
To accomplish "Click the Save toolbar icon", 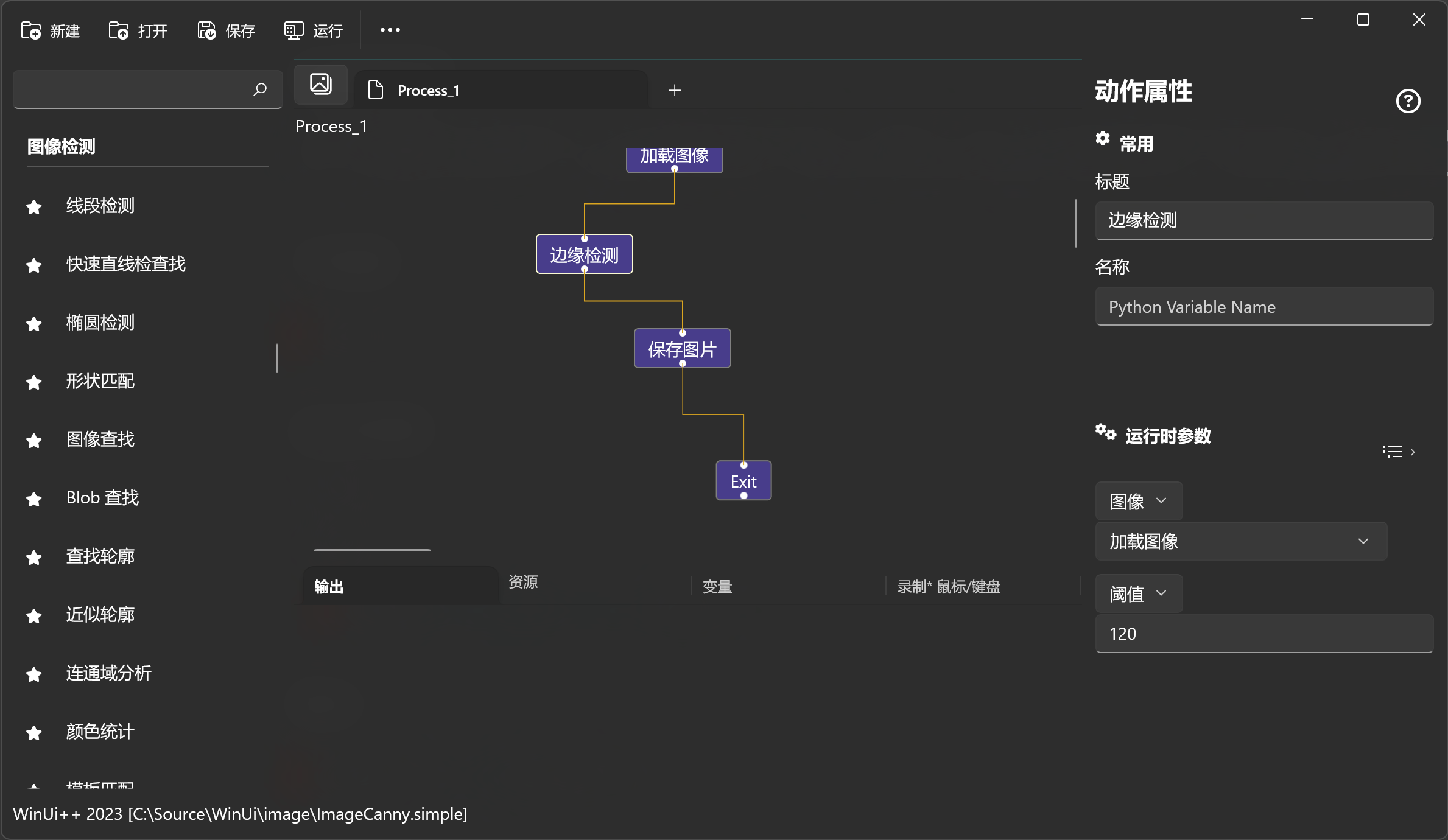I will (206, 30).
